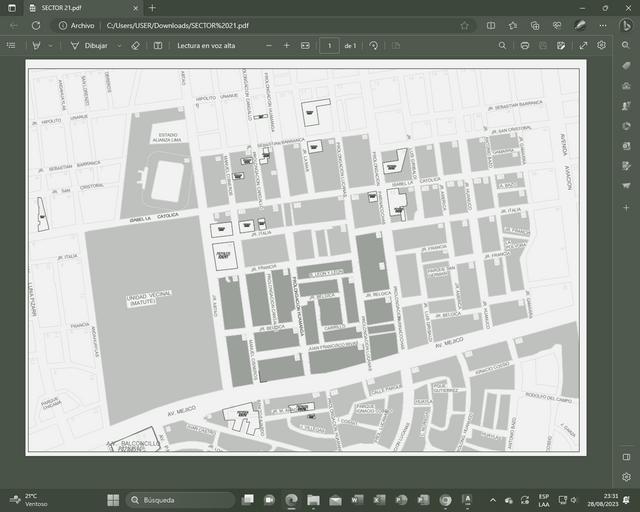The width and height of the screenshot is (640, 512).
Task: Open sidebar settings gear at bottom
Action: point(626,476)
